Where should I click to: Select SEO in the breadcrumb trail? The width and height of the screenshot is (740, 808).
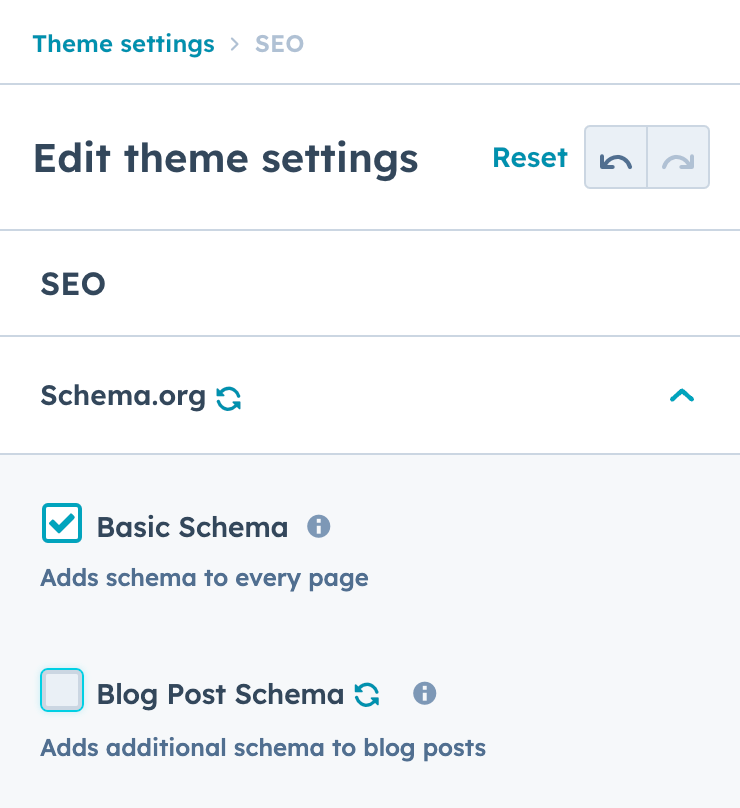point(279,43)
